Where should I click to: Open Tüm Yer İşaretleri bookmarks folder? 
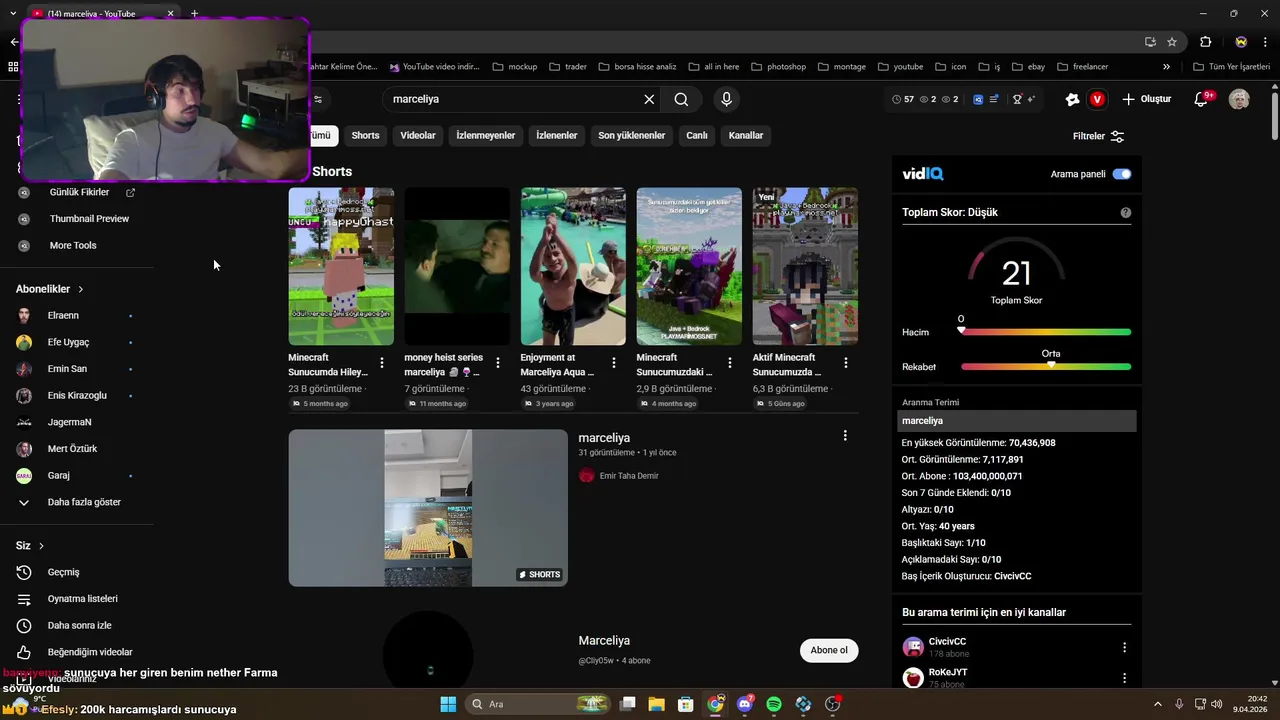tap(1232, 67)
